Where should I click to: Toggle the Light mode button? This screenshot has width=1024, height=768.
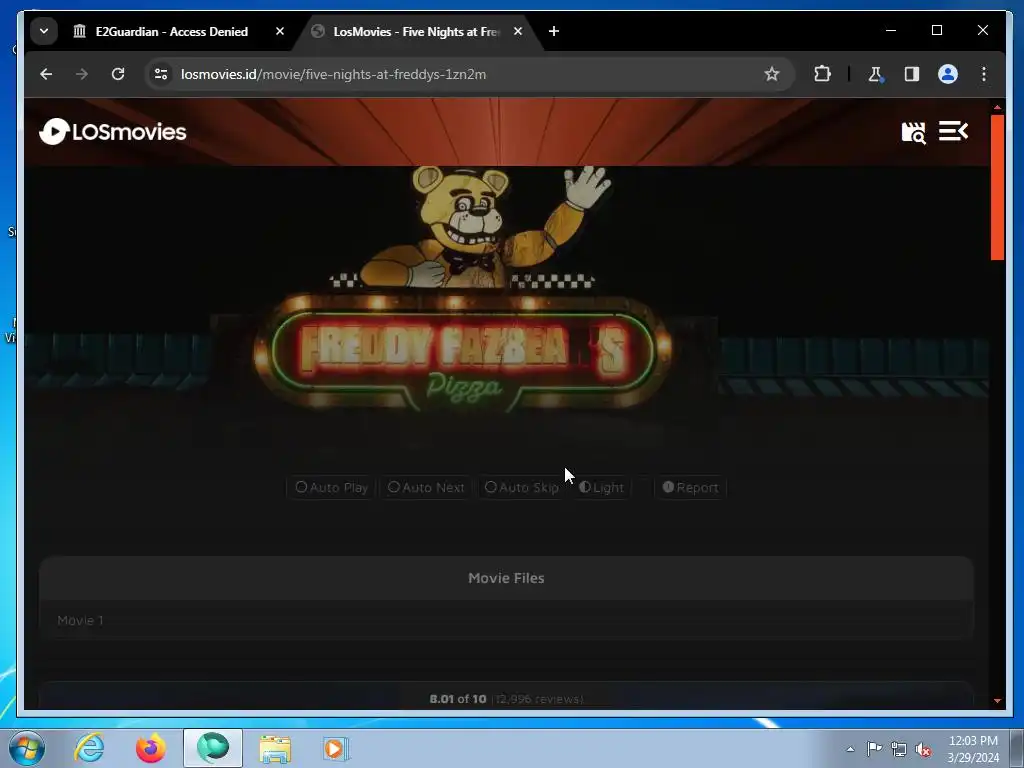pyautogui.click(x=601, y=488)
